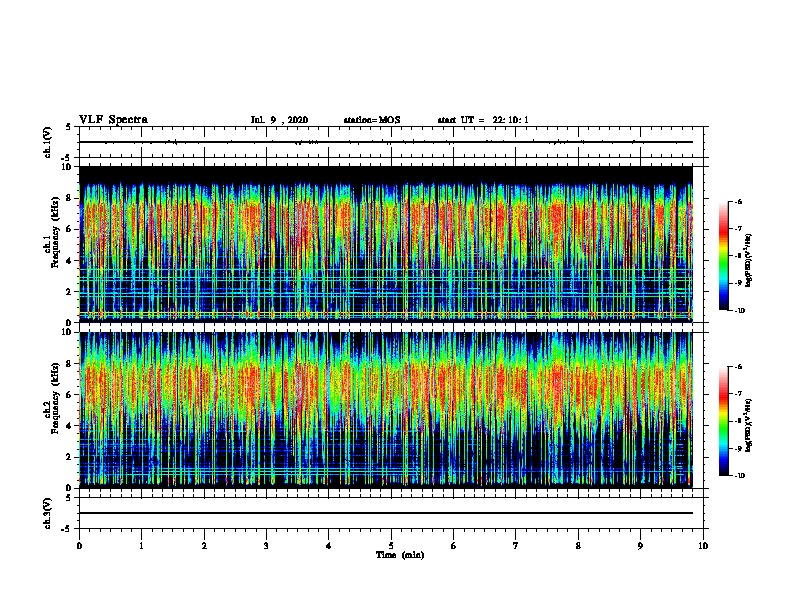Click the ch.2 spectrogram color scale bar
Image resolution: width=792 pixels, height=612 pixels.
point(724,421)
